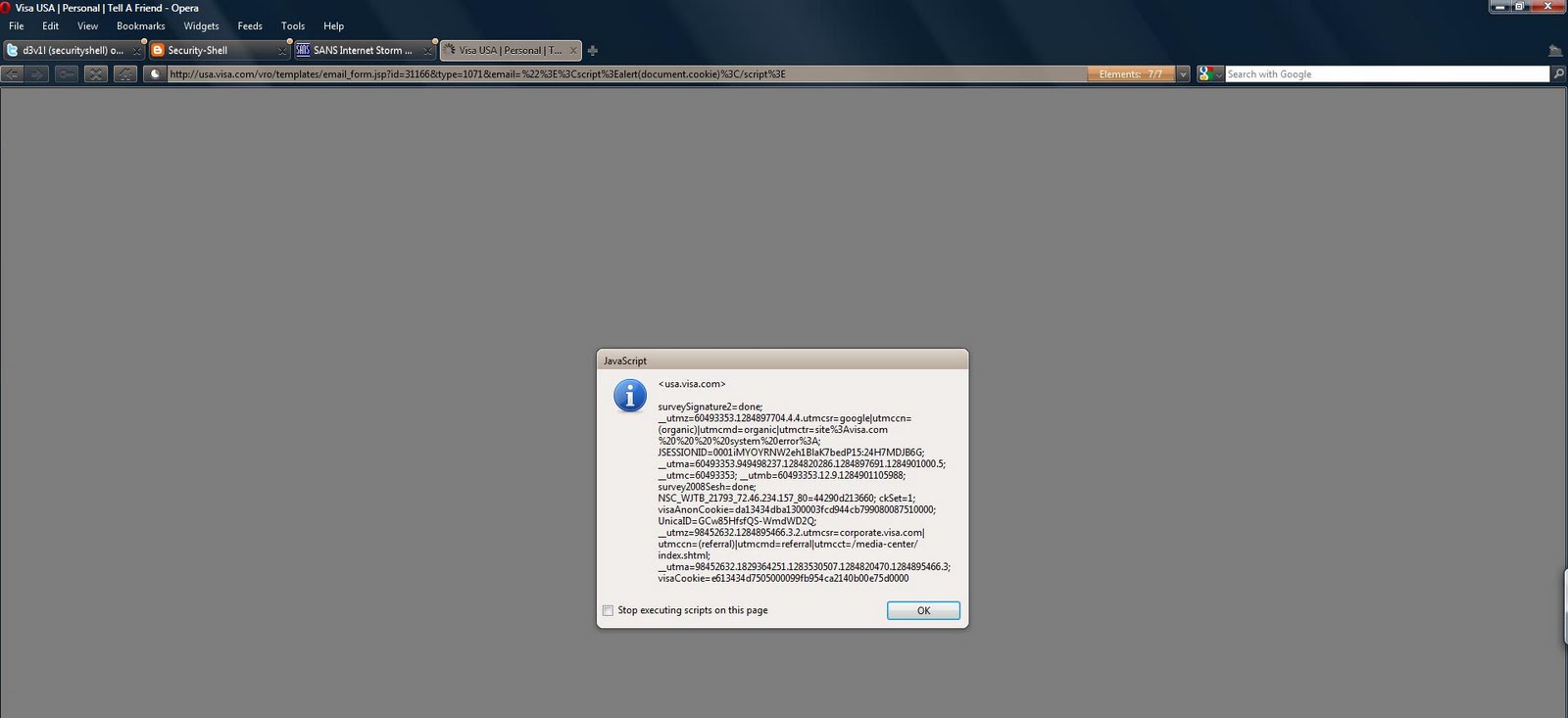The height and width of the screenshot is (718, 1568).
Task: Click the <usa.visa.com> text in dialog
Action: pos(692,384)
